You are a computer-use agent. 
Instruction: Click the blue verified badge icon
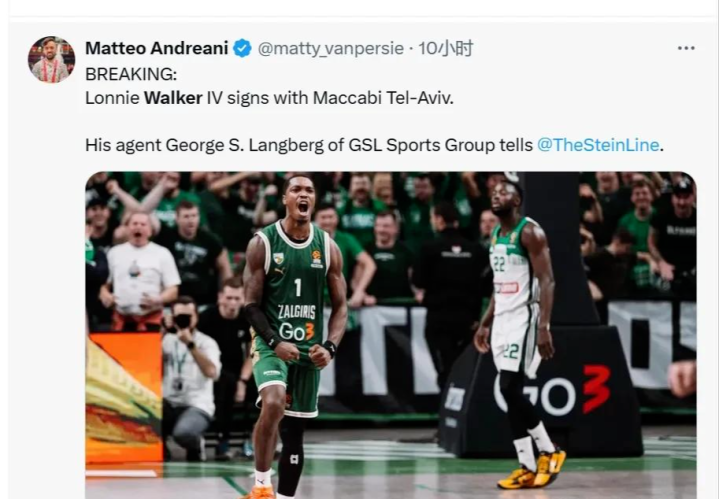[x=242, y=48]
